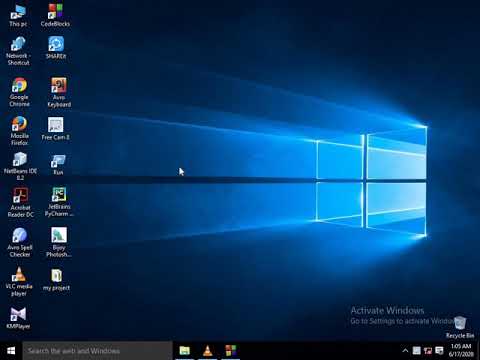Image resolution: width=480 pixels, height=360 pixels.
Task: Open the Action Center notifications icon
Action: (440, 351)
